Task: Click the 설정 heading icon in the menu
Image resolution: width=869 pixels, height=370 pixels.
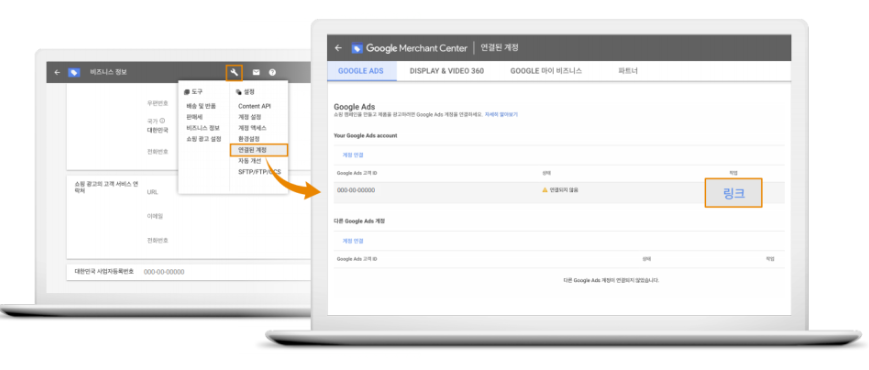Action: click(239, 92)
